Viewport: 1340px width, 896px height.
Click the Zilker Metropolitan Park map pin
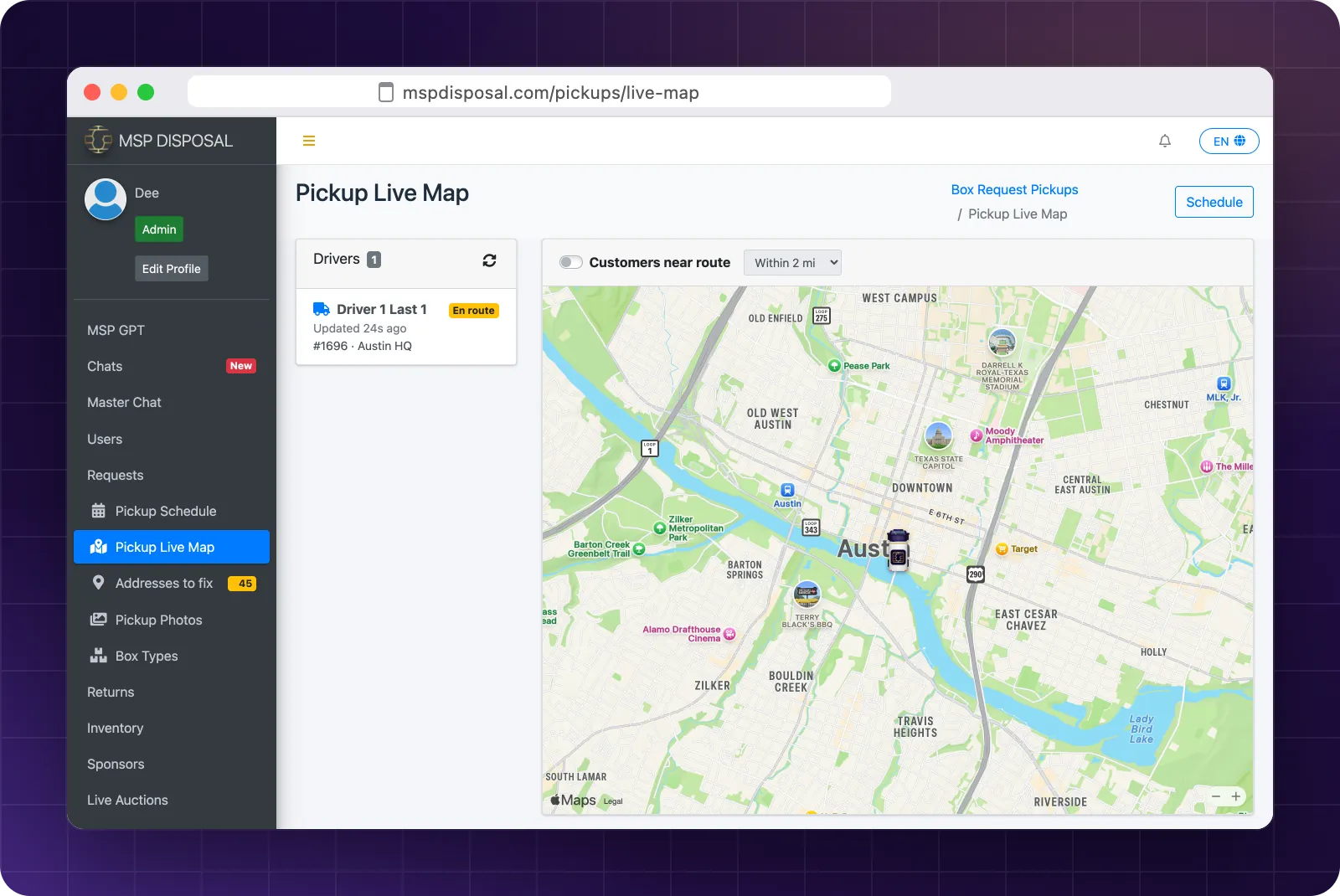[660, 528]
